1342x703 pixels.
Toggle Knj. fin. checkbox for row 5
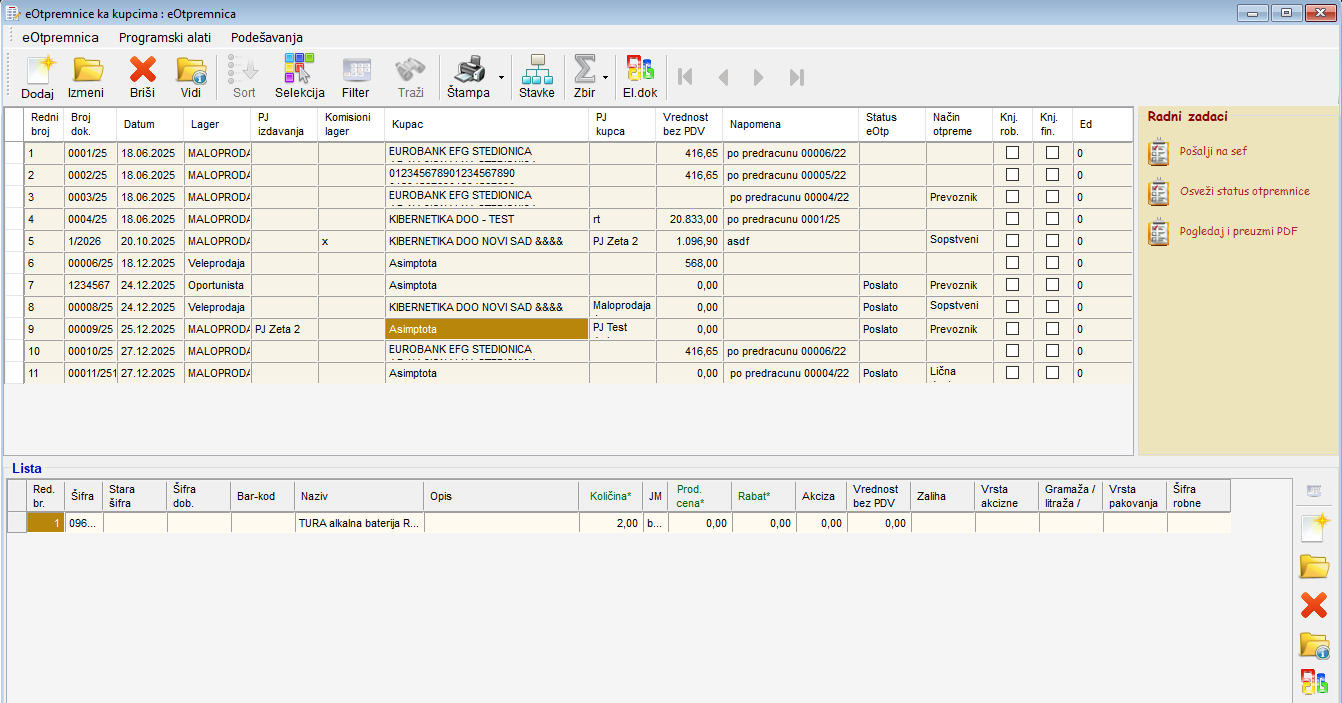tap(1052, 241)
